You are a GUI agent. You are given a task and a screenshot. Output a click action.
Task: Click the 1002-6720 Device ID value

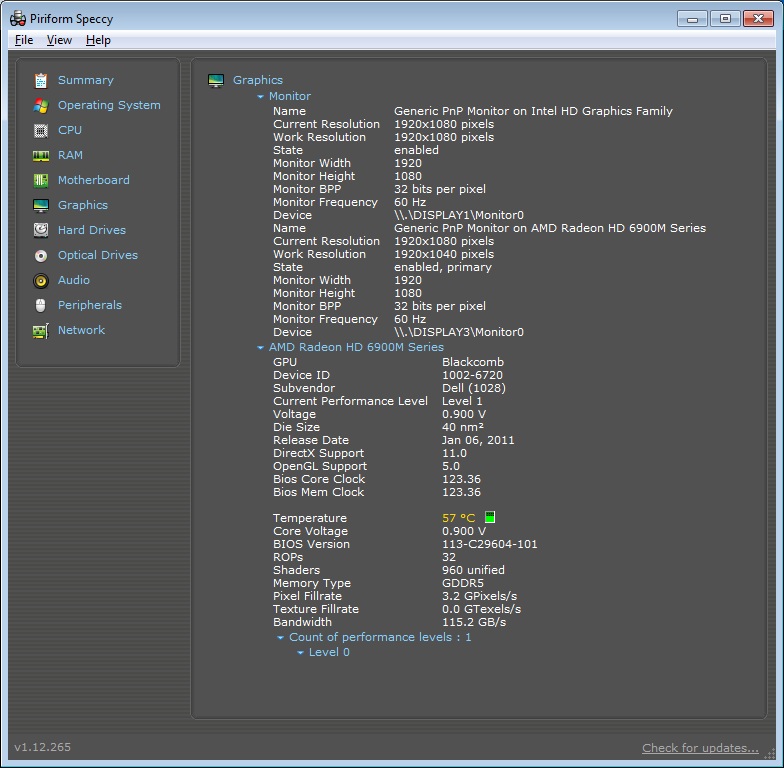coord(472,375)
